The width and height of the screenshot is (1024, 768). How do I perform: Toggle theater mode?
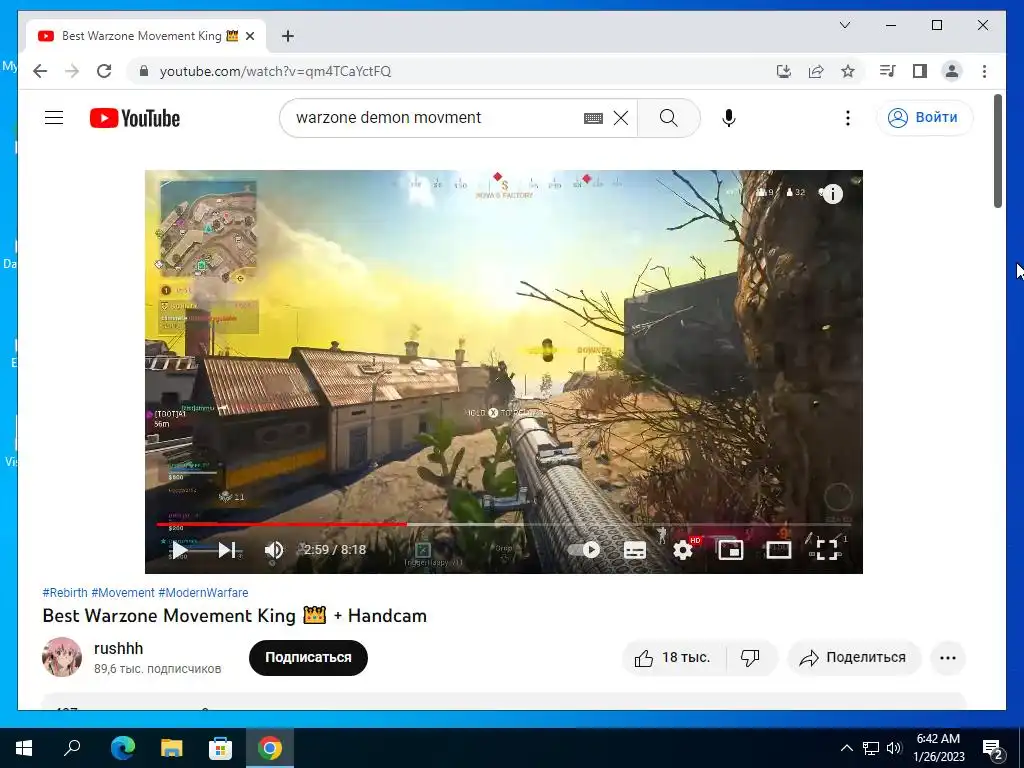[x=778, y=550]
